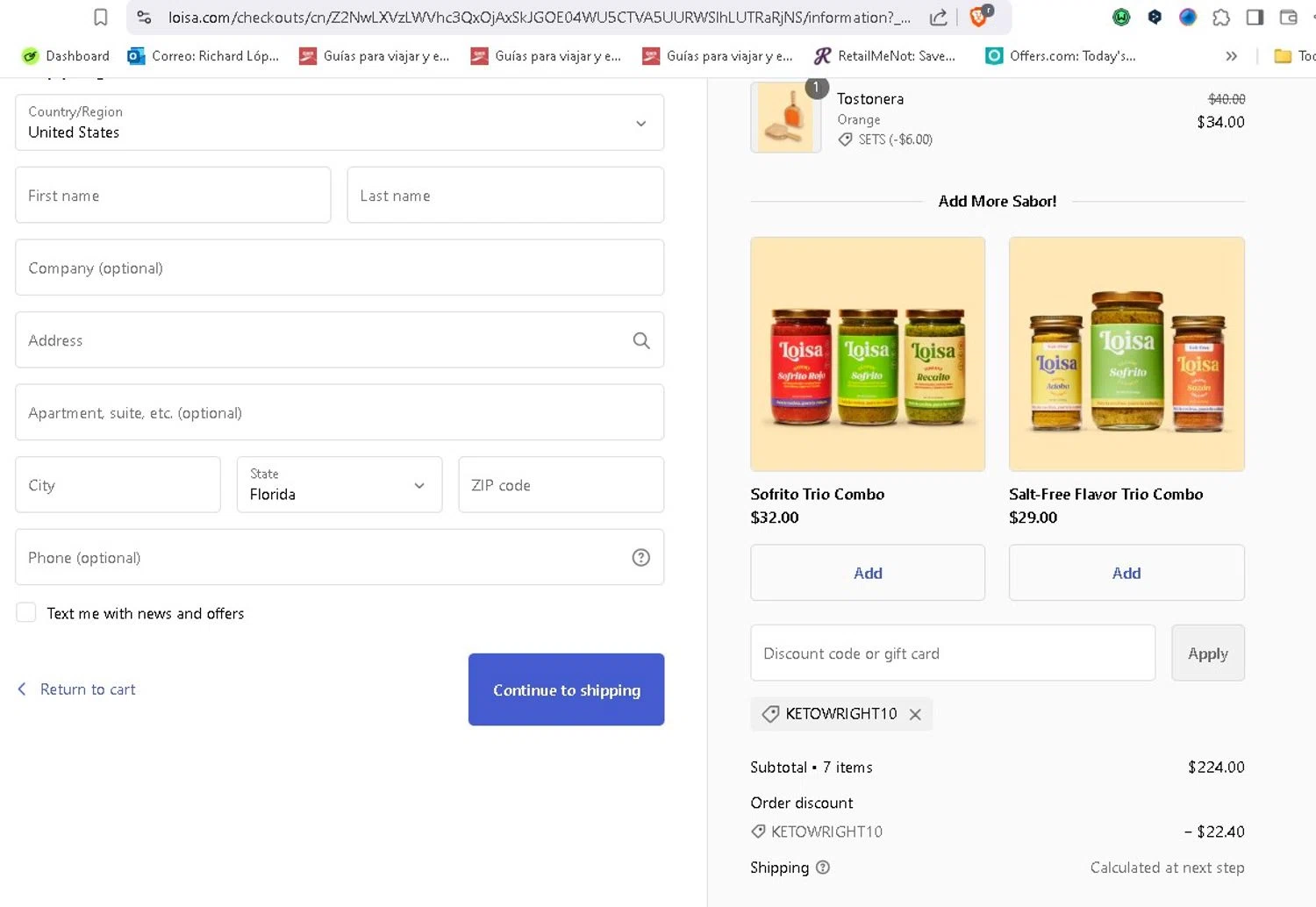Focus the First name field

point(173,195)
